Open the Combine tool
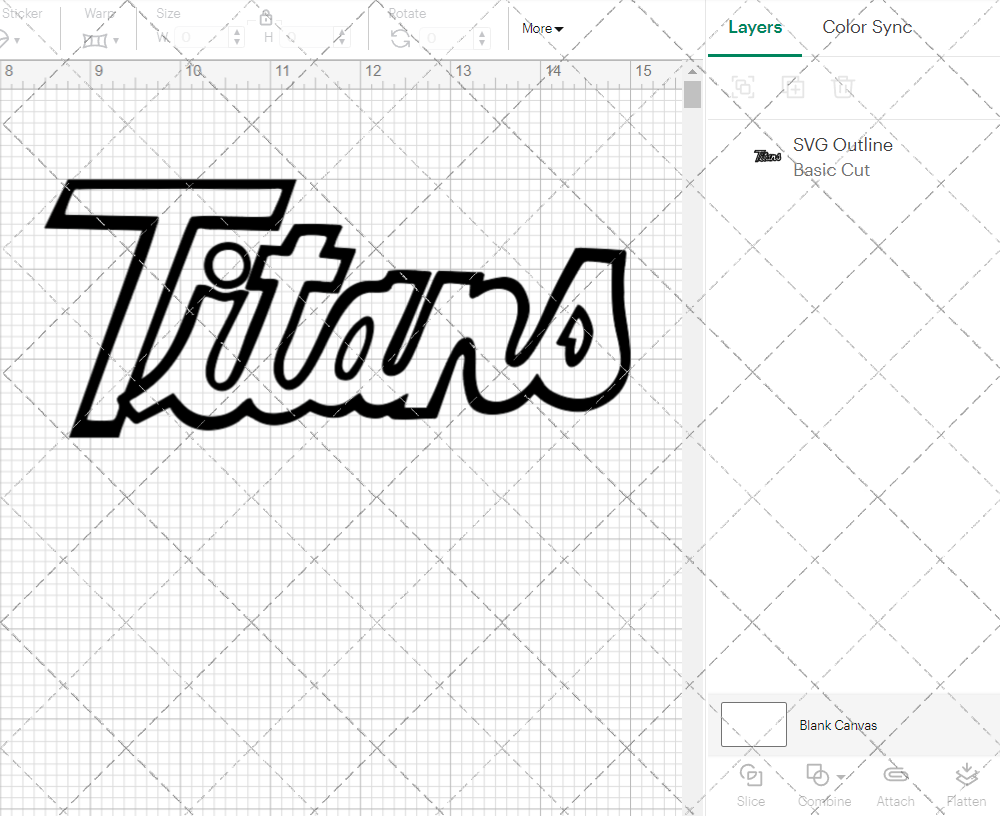Image resolution: width=1000 pixels, height=816 pixels. point(817,785)
